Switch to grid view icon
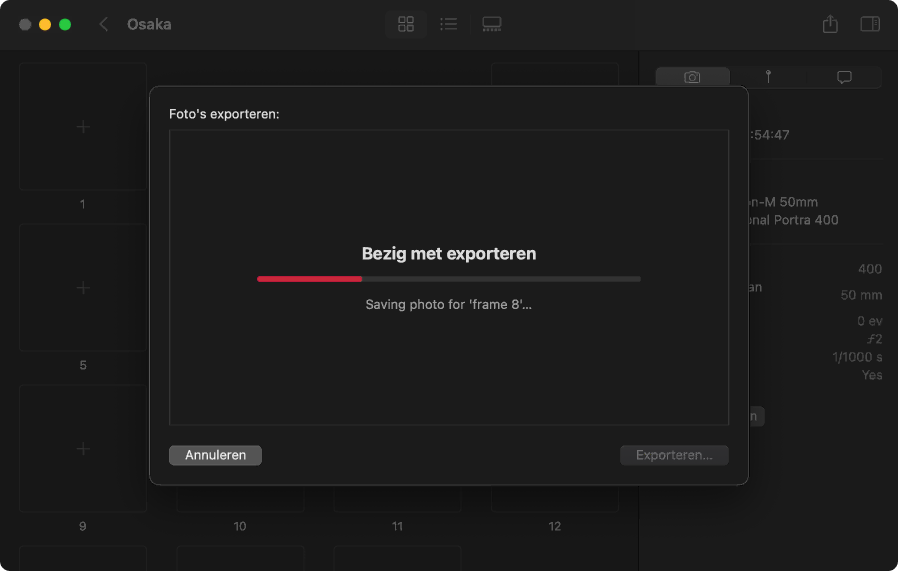Viewport: 898px width, 571px height. coord(405,24)
